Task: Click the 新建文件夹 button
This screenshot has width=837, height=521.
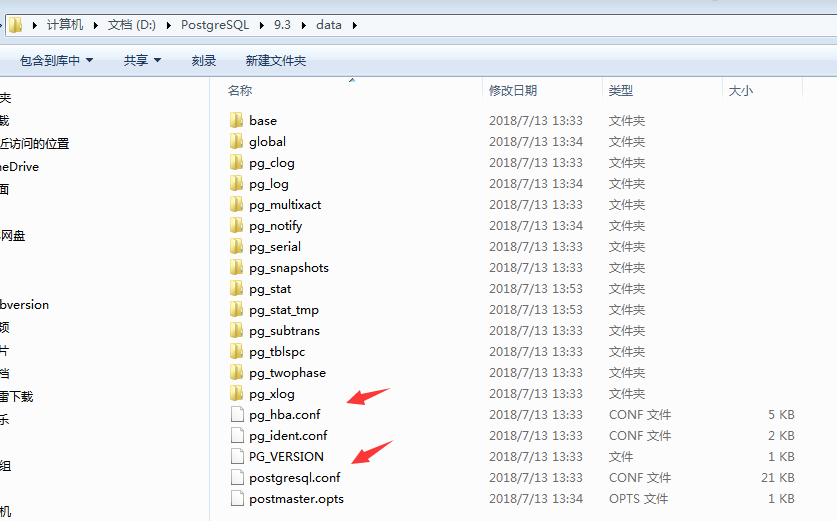Action: point(275,60)
